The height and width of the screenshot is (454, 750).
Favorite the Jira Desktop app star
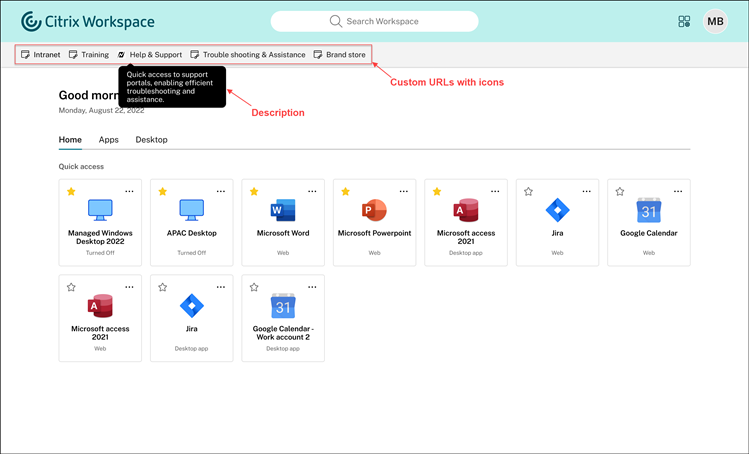(163, 288)
